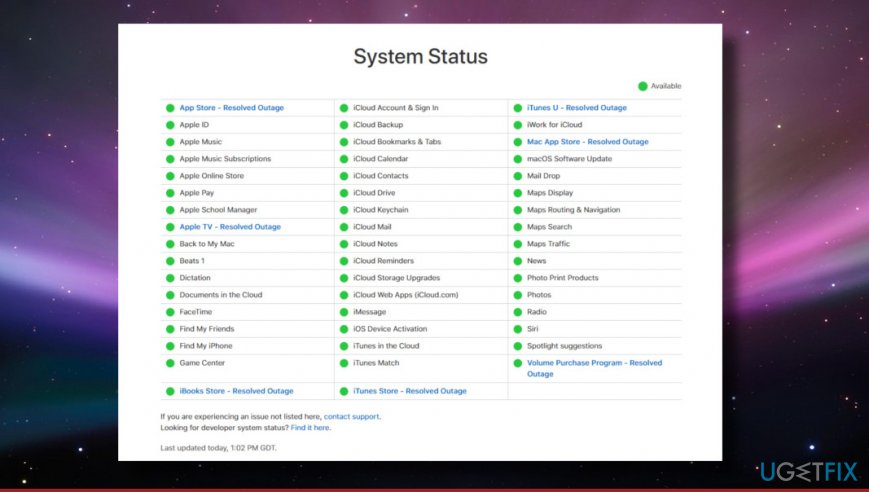Screen dimensions: 869x492
Task: Select the Apple Music Subscriptions text
Action: click(225, 159)
